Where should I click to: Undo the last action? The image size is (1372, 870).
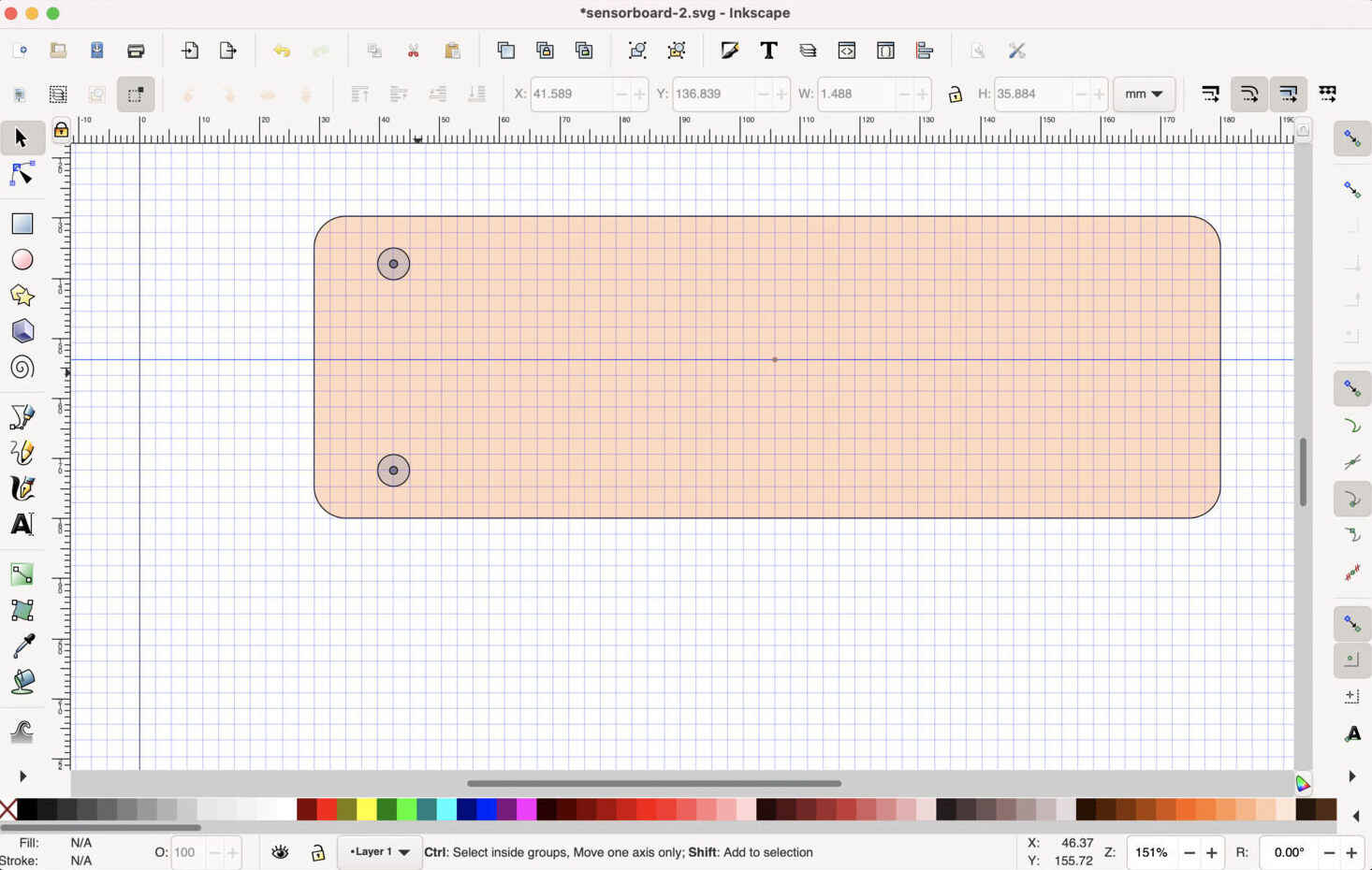pos(282,51)
